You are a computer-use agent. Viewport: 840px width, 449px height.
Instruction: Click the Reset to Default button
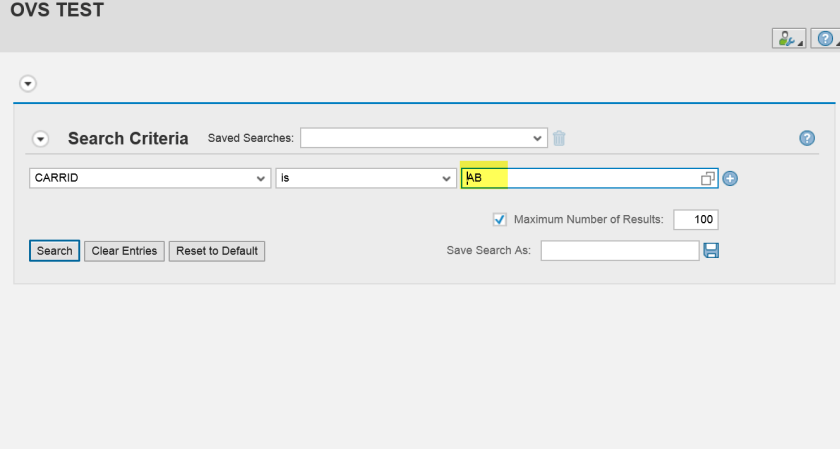217,251
